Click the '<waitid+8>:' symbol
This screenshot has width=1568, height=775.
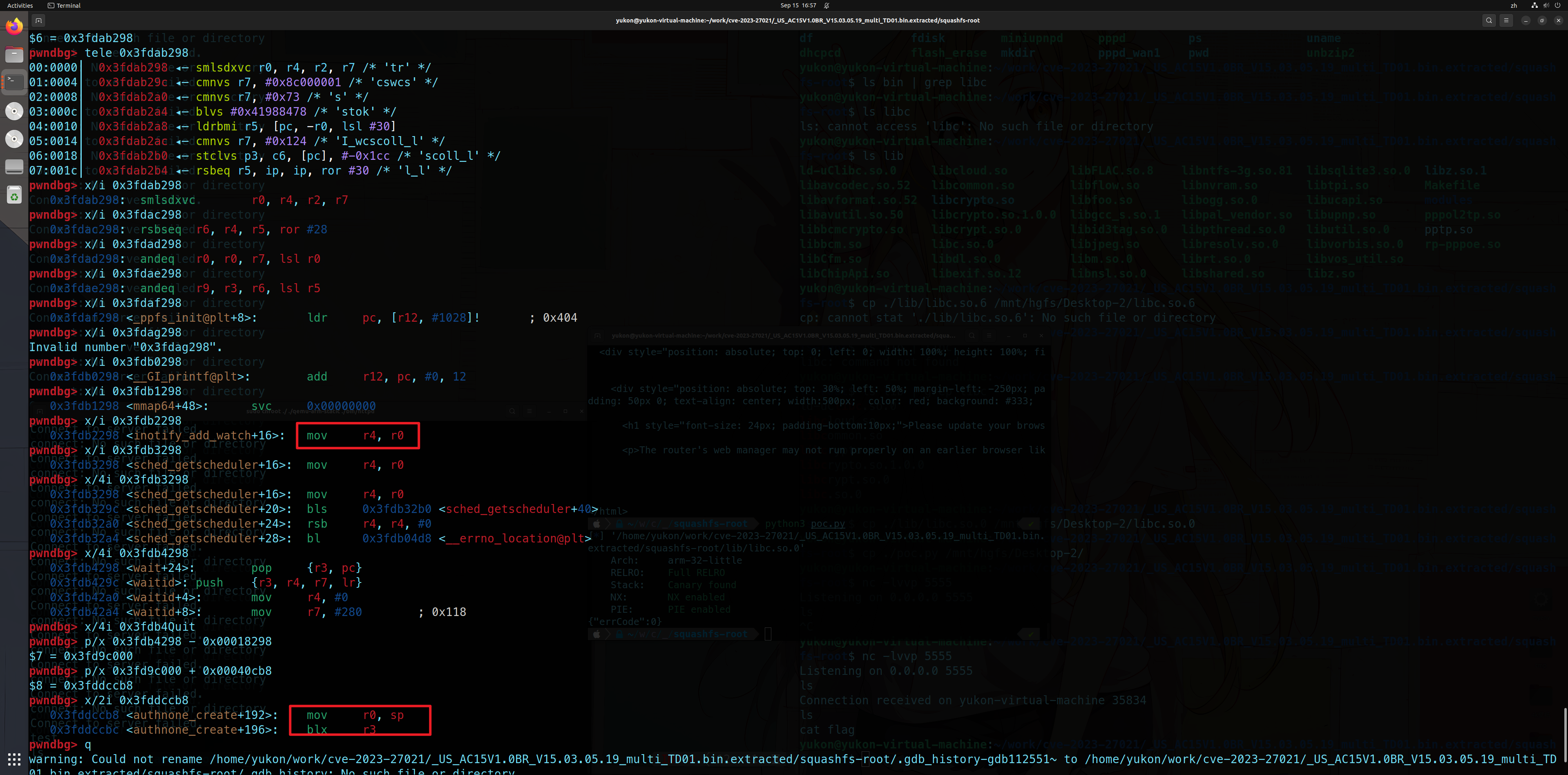point(164,612)
